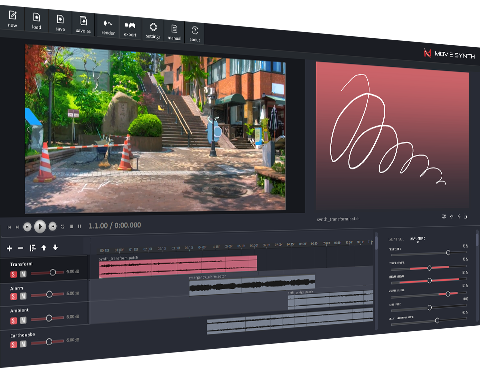Add a track with the plus icon
480x371 pixels.
pyautogui.click(x=9, y=248)
